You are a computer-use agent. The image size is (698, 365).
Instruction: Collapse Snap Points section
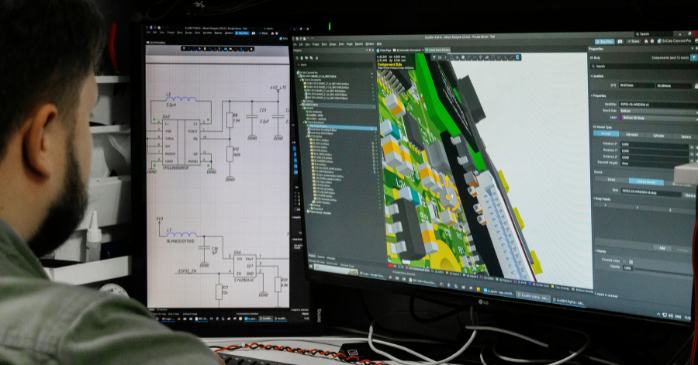[x=595, y=199]
